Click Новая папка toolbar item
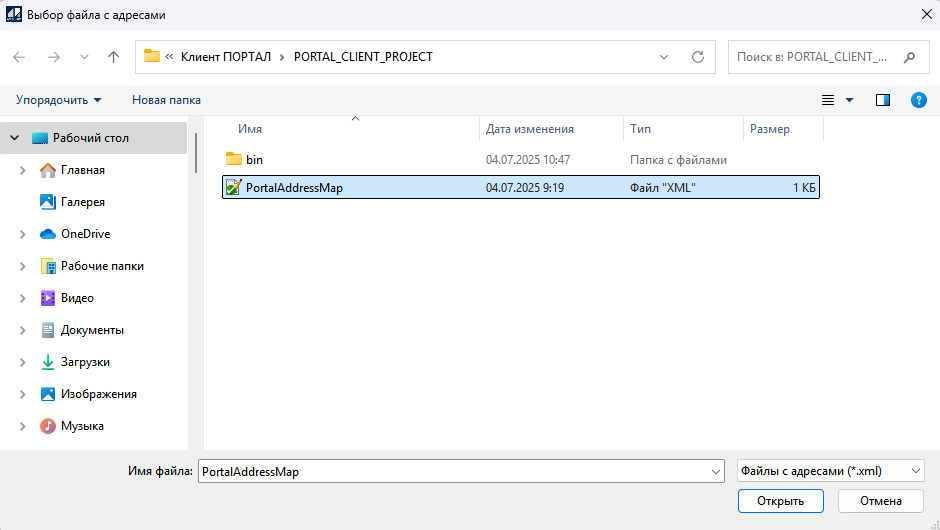The height and width of the screenshot is (530, 940). [x=166, y=100]
